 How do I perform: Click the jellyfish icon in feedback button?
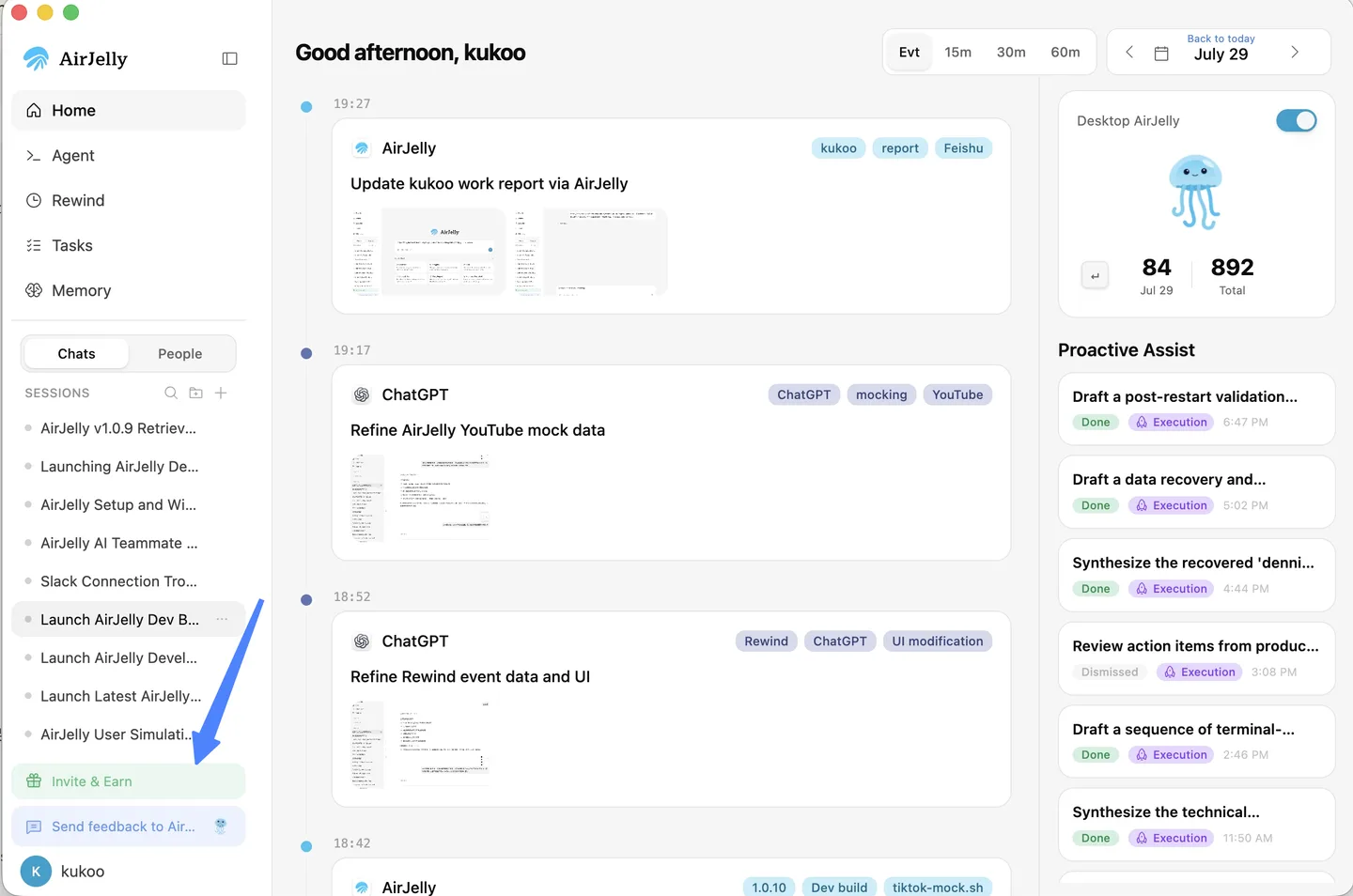[x=221, y=826]
